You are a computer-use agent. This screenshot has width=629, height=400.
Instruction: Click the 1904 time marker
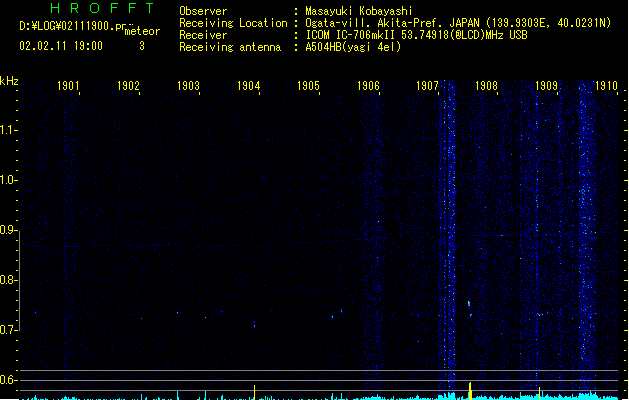click(x=248, y=86)
